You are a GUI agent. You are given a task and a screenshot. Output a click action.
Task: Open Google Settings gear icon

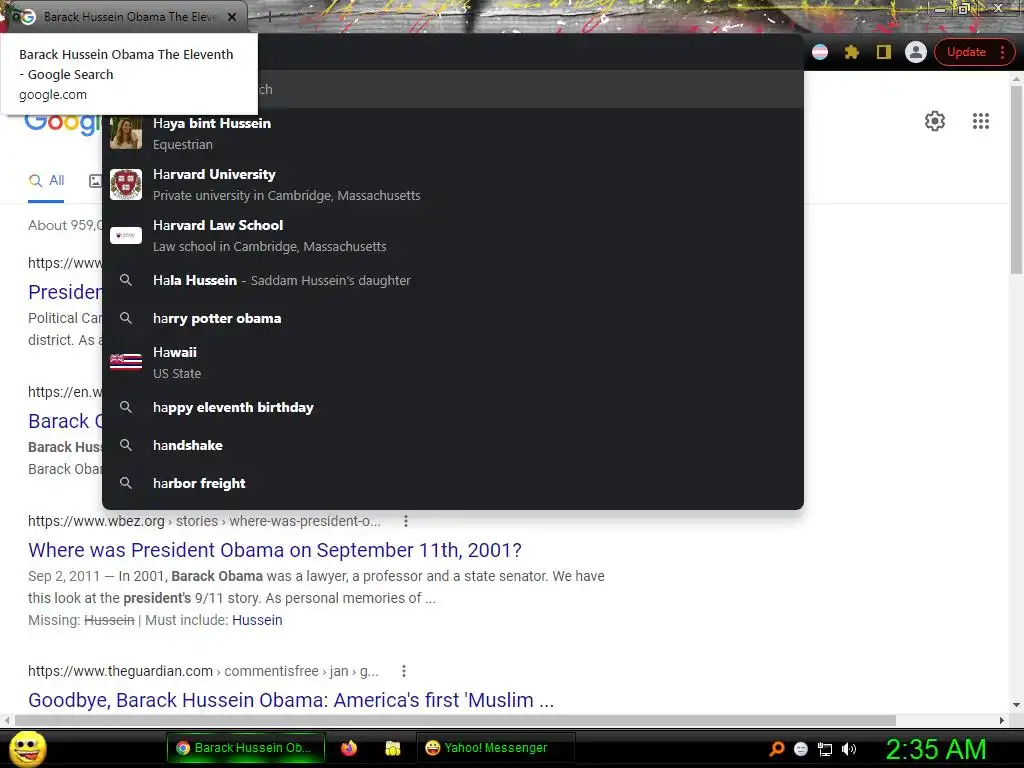click(x=935, y=121)
